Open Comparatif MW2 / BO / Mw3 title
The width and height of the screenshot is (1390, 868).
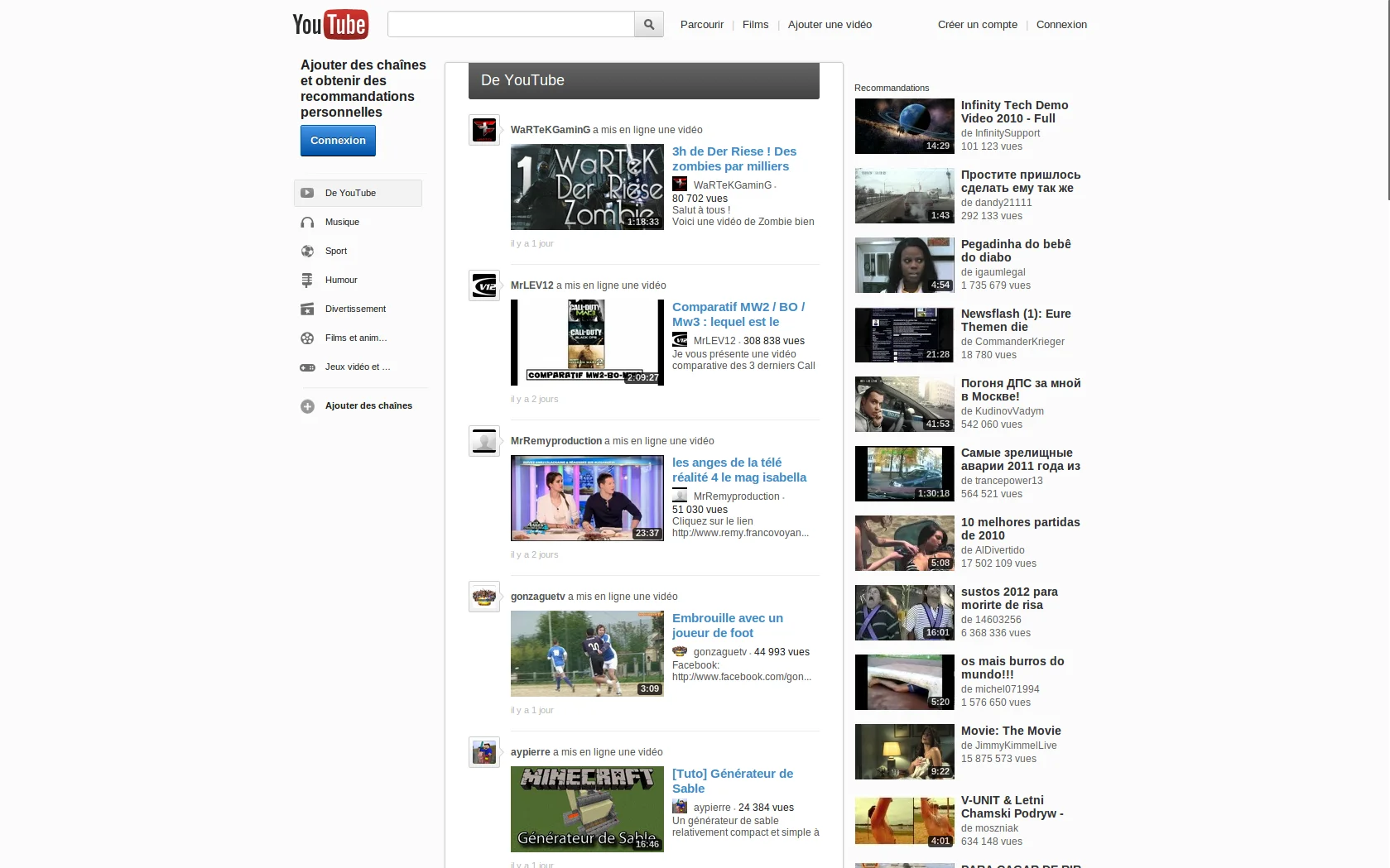point(738,314)
